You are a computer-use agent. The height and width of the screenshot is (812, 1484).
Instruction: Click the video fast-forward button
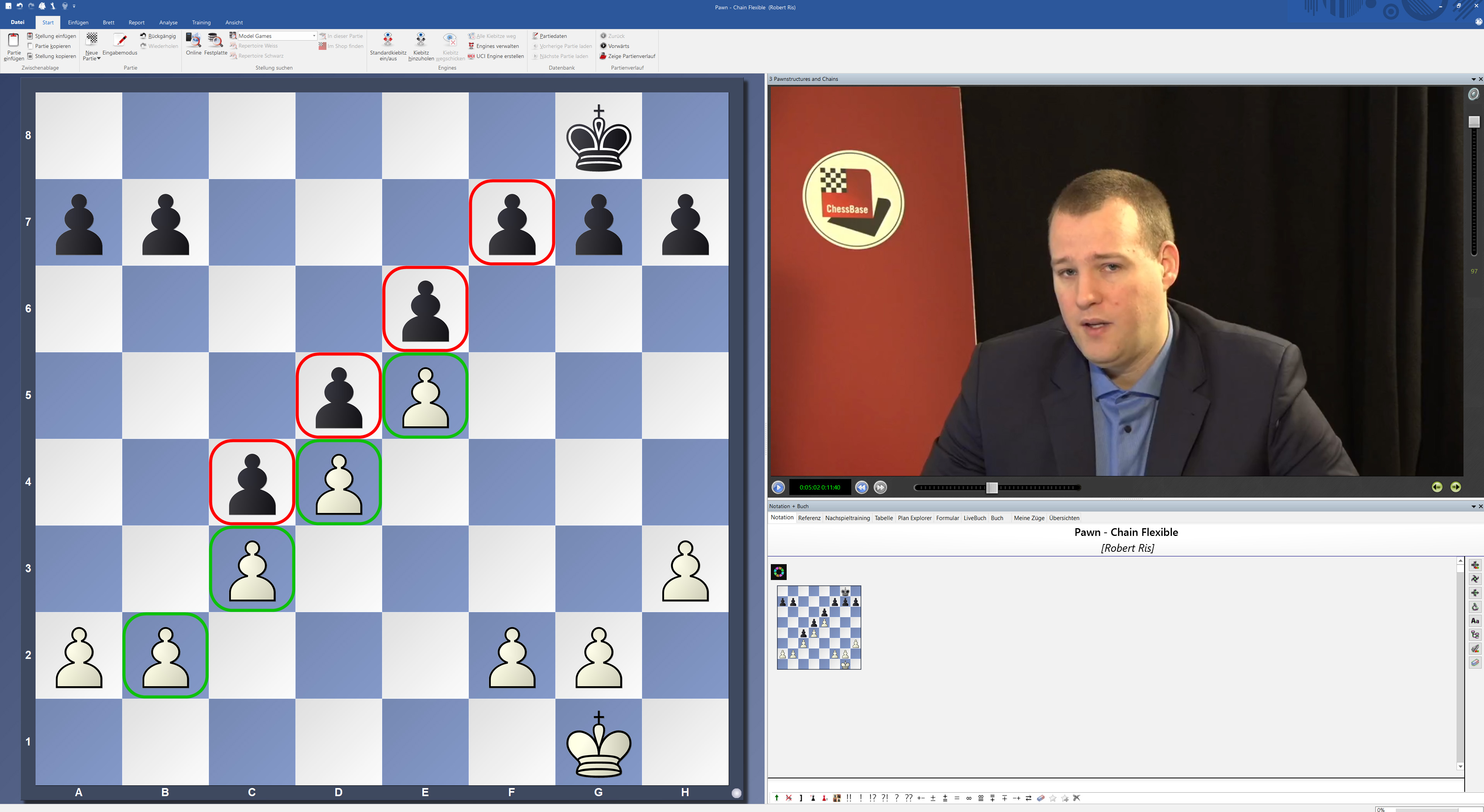[880, 487]
